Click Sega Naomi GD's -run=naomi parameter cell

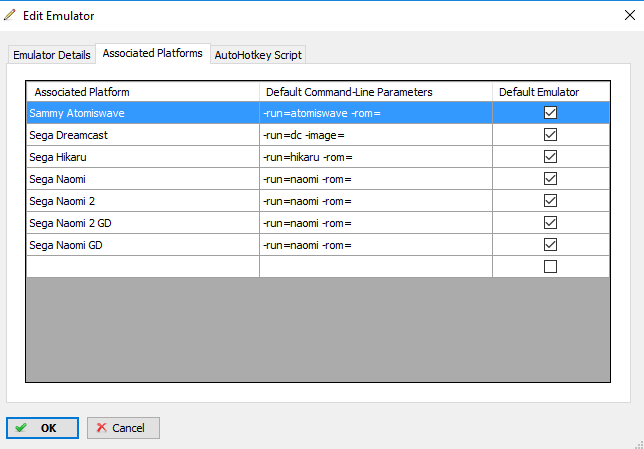(x=376, y=245)
